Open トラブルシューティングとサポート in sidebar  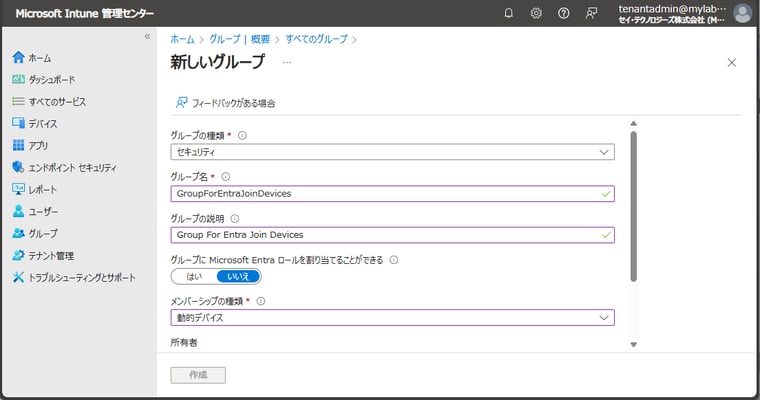82,277
